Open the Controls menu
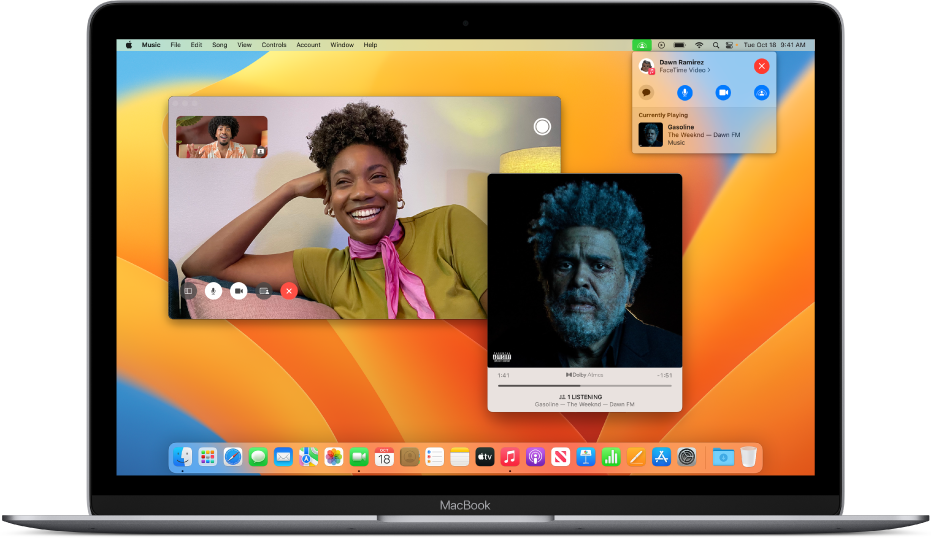Image resolution: width=932 pixels, height=548 pixels. [x=274, y=45]
